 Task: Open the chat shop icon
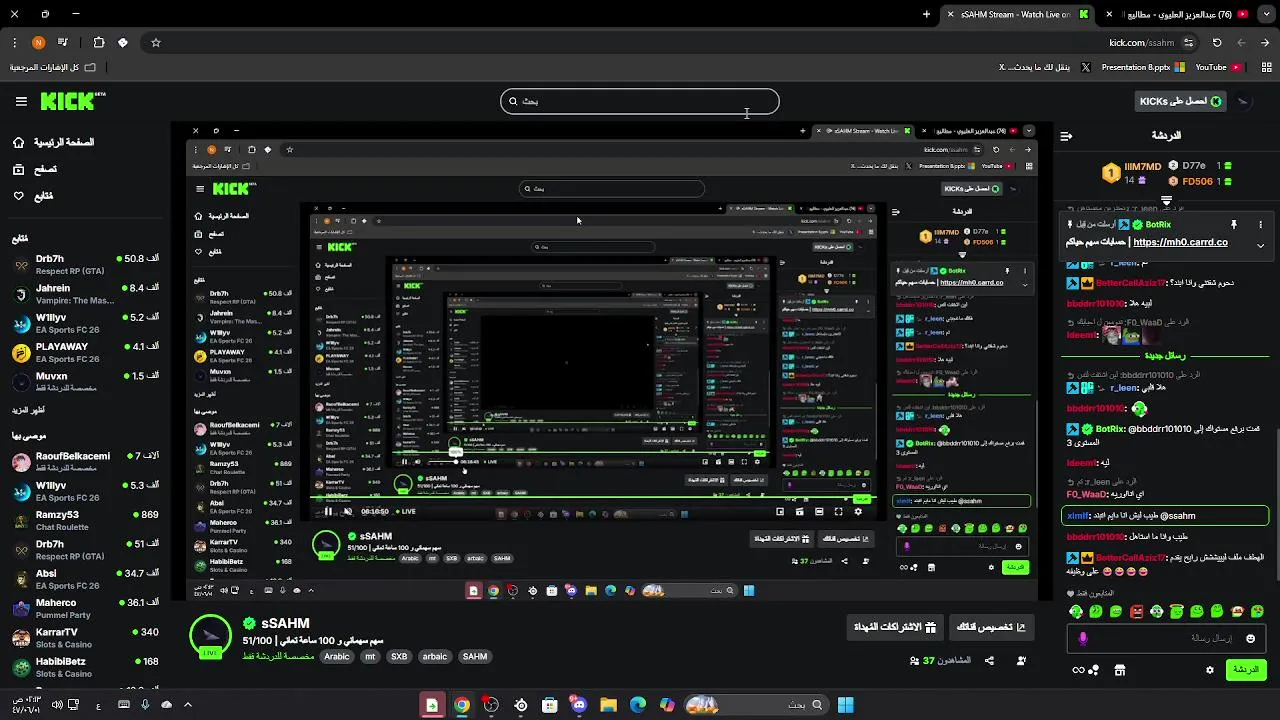(x=1119, y=670)
